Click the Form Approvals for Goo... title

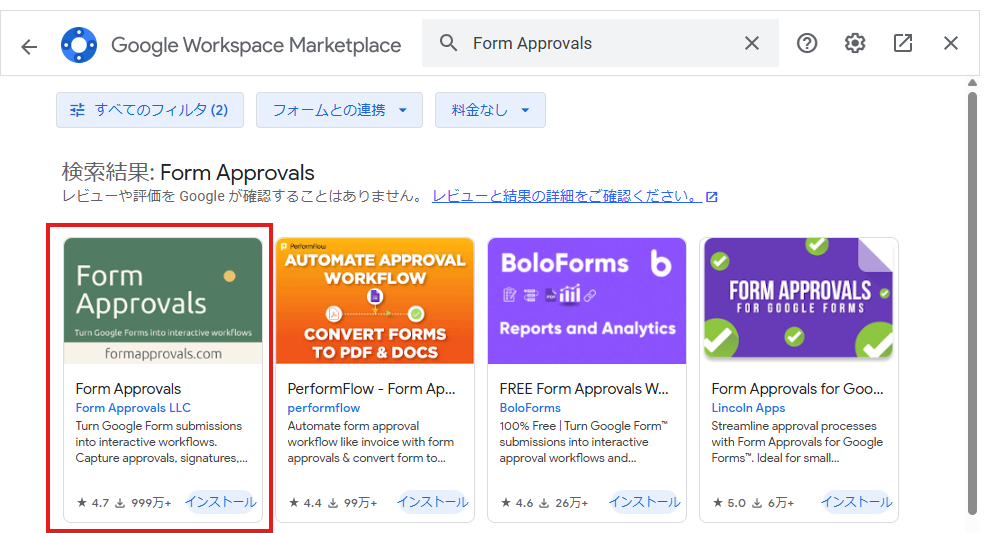pyautogui.click(x=797, y=389)
